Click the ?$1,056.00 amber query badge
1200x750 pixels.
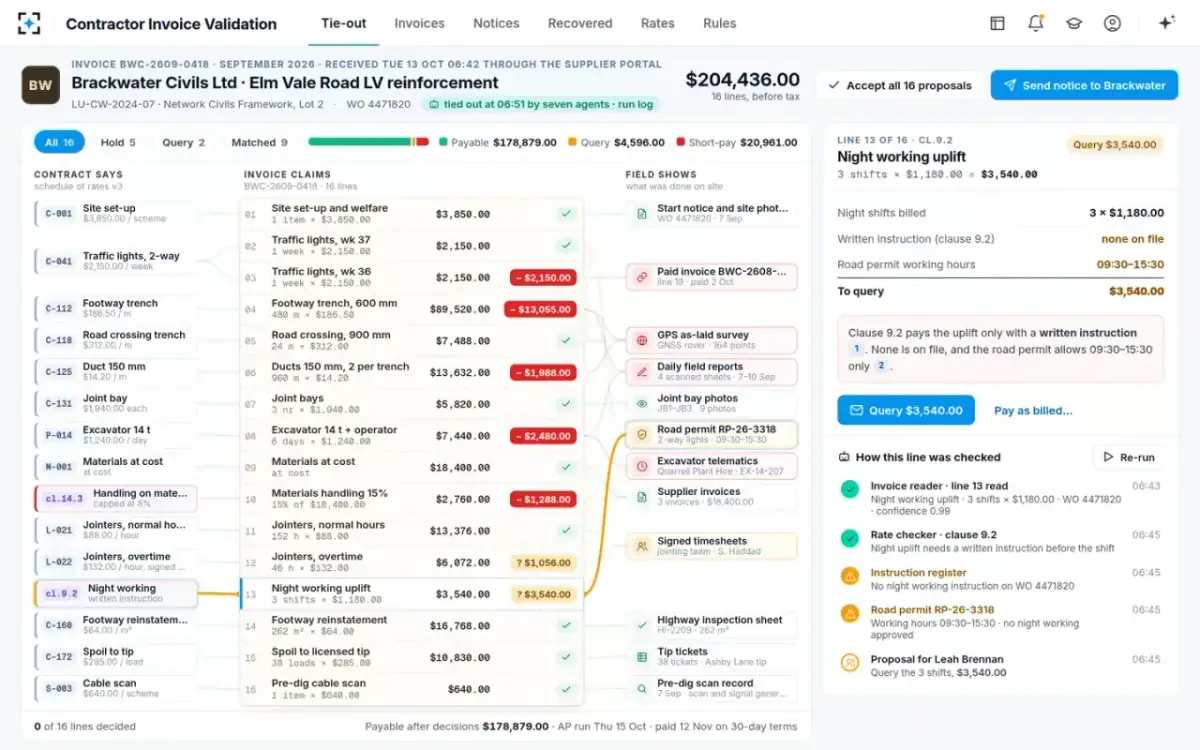(543, 562)
